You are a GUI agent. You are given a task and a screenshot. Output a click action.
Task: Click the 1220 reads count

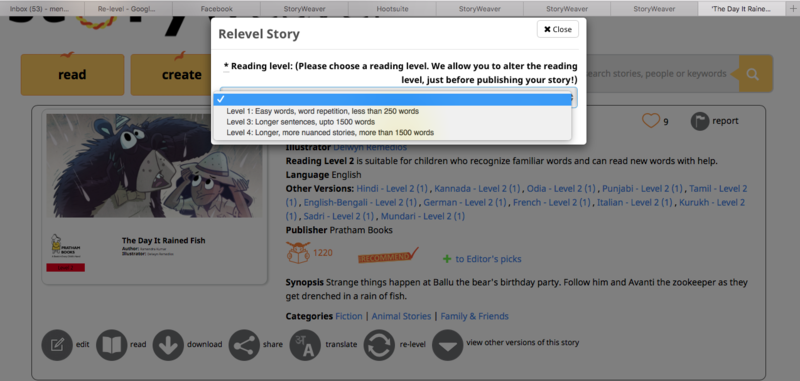(323, 252)
